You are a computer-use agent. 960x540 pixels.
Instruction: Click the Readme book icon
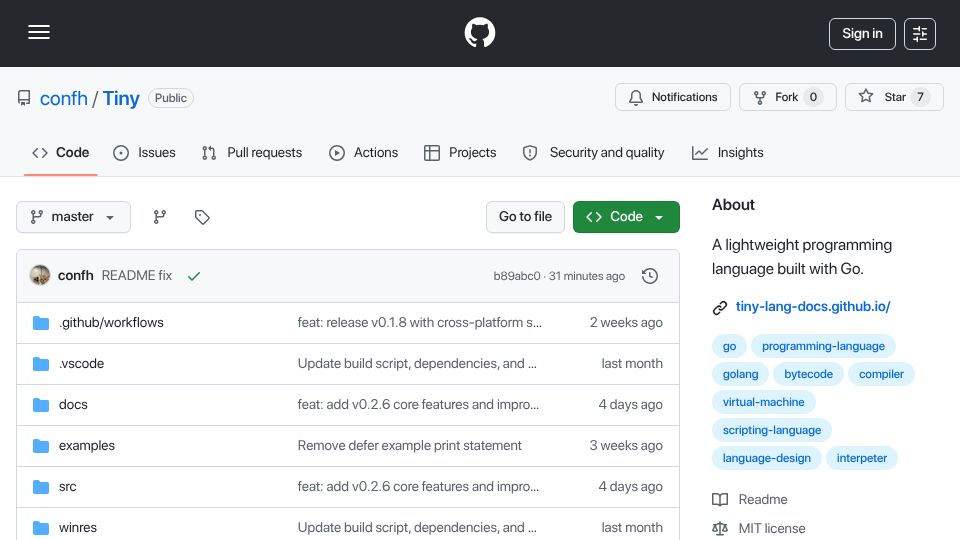point(720,500)
